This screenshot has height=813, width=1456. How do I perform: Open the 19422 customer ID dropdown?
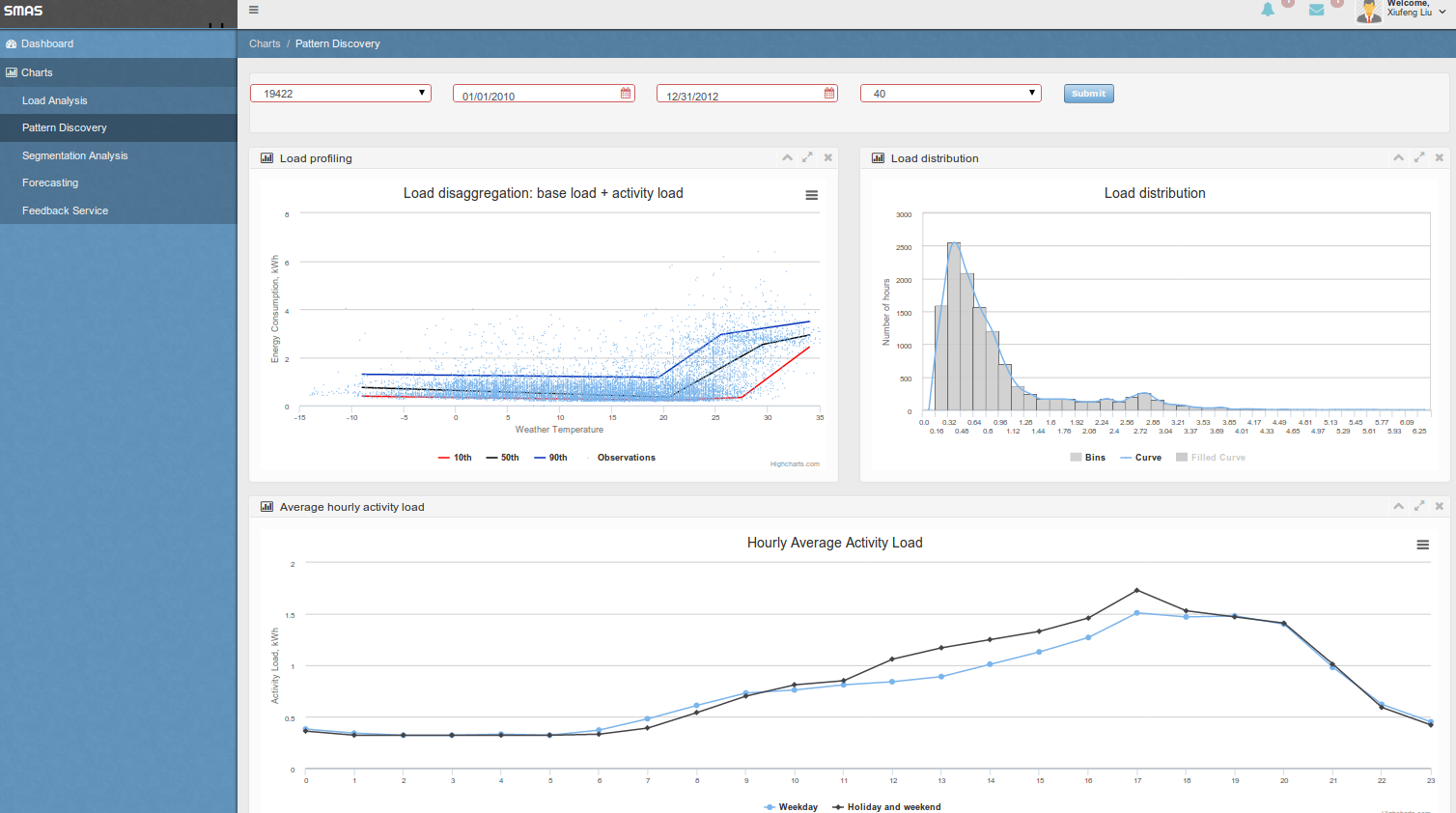coord(341,94)
